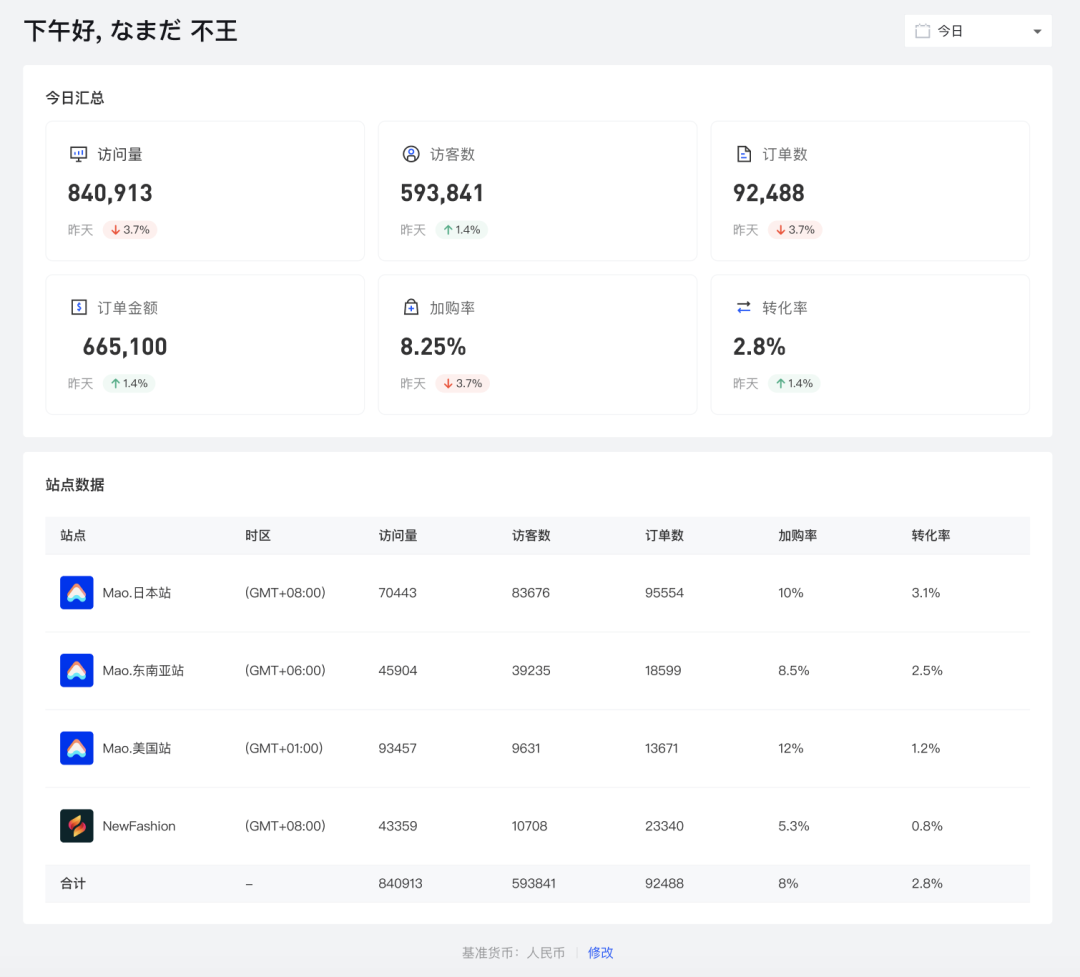The width and height of the screenshot is (1080, 977).
Task: Click the Mao.日本站 site logo
Action: coord(76,592)
